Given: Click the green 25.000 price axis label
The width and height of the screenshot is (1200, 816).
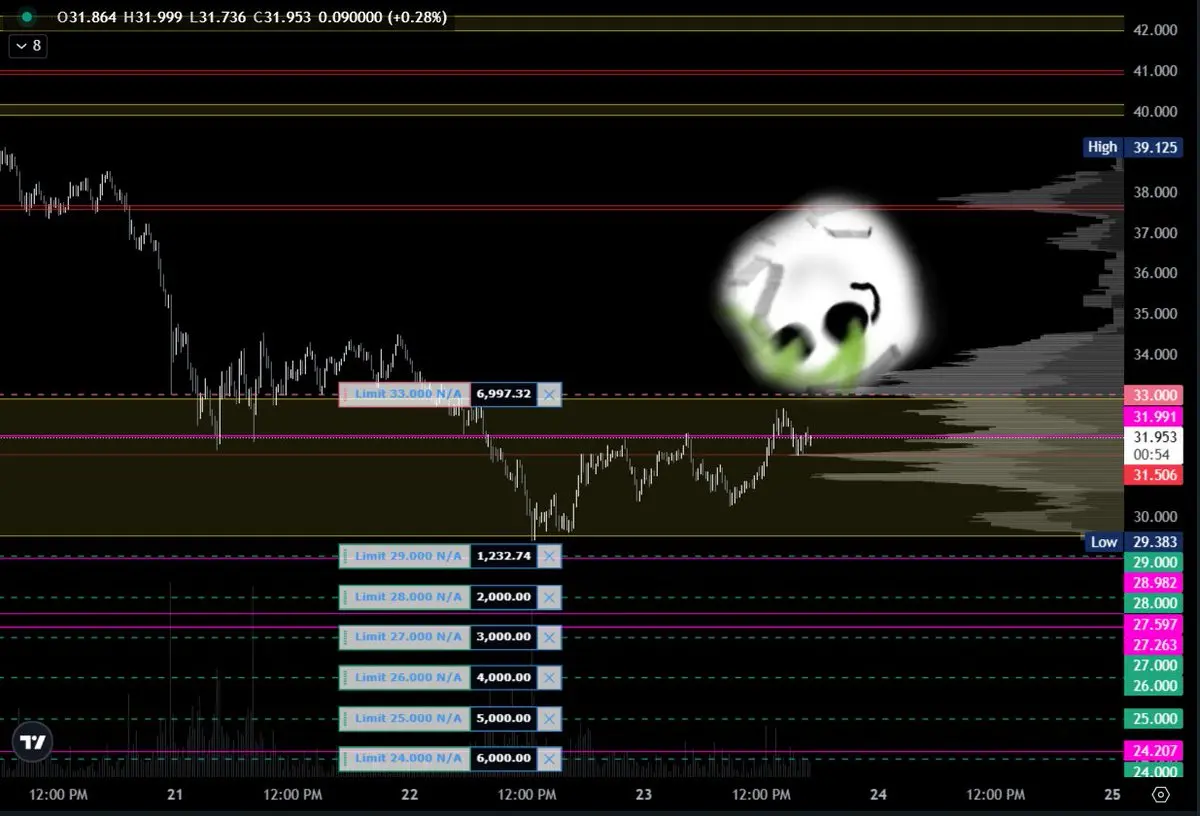Looking at the screenshot, I should pos(1155,718).
